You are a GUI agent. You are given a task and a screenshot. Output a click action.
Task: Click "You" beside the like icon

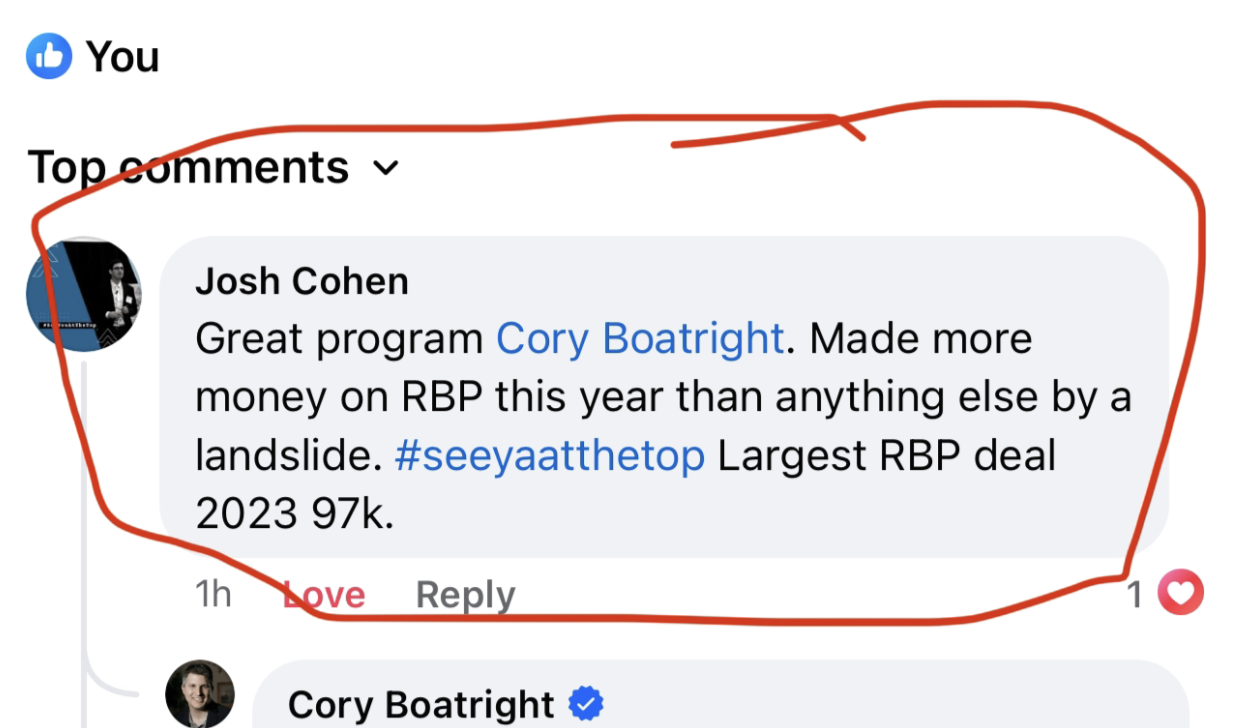coord(122,57)
